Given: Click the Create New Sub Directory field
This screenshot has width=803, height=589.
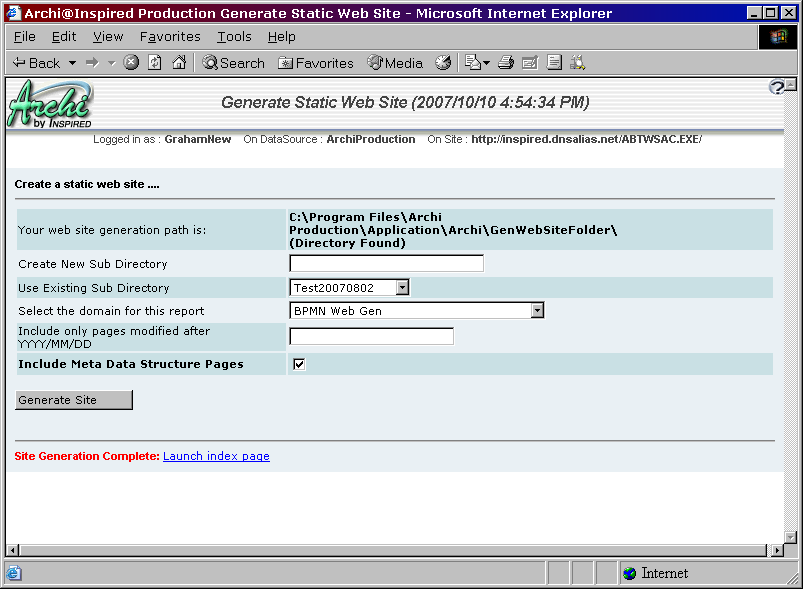Looking at the screenshot, I should click(386, 264).
